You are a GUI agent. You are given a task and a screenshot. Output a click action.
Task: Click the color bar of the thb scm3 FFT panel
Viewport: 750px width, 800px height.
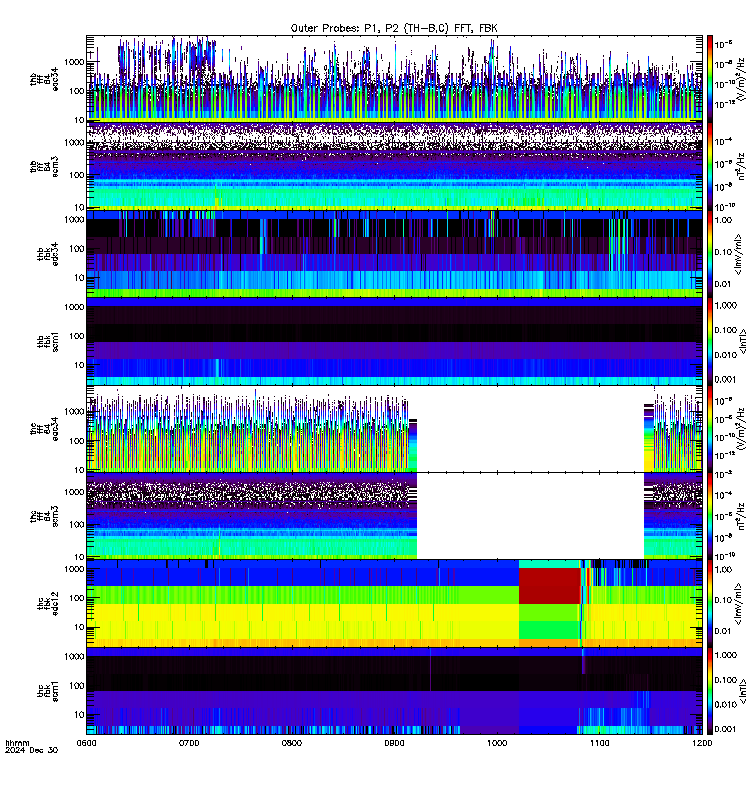(709, 166)
